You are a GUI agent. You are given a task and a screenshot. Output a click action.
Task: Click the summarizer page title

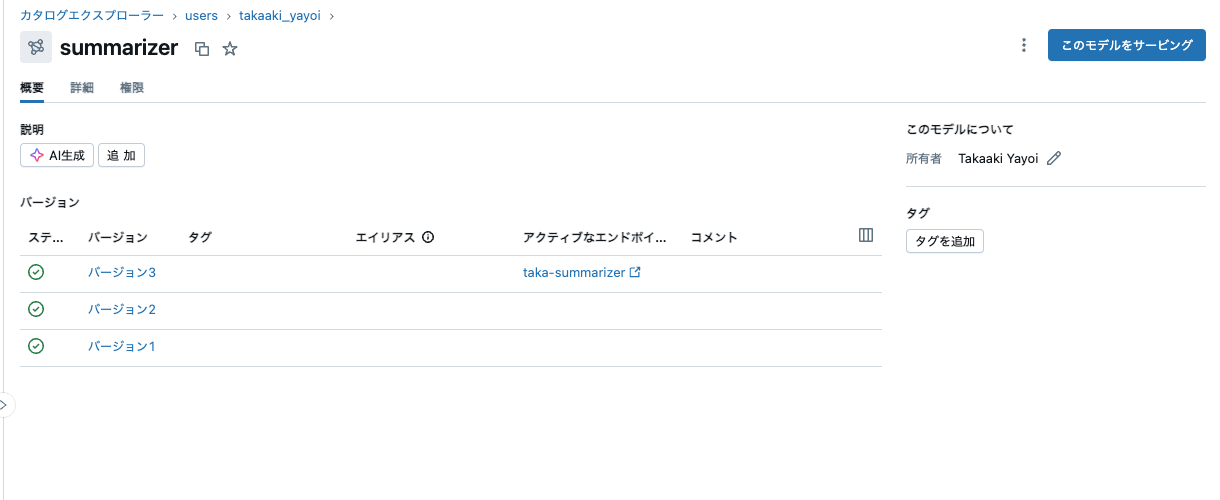[x=119, y=47]
